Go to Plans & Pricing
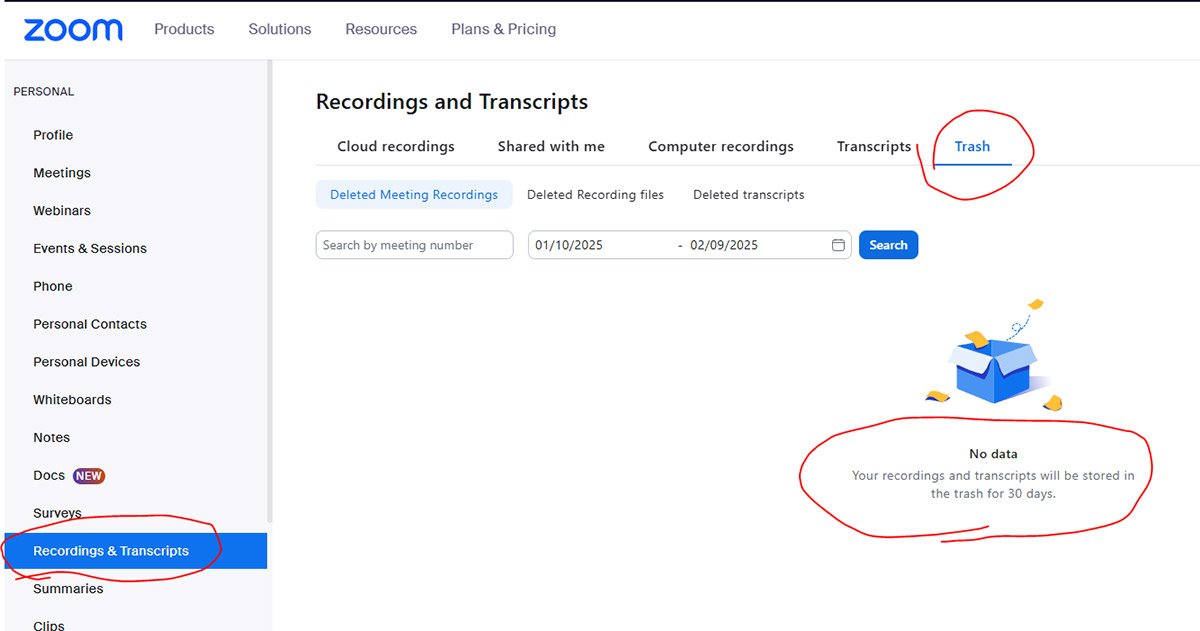The height and width of the screenshot is (631, 1200). tap(504, 29)
